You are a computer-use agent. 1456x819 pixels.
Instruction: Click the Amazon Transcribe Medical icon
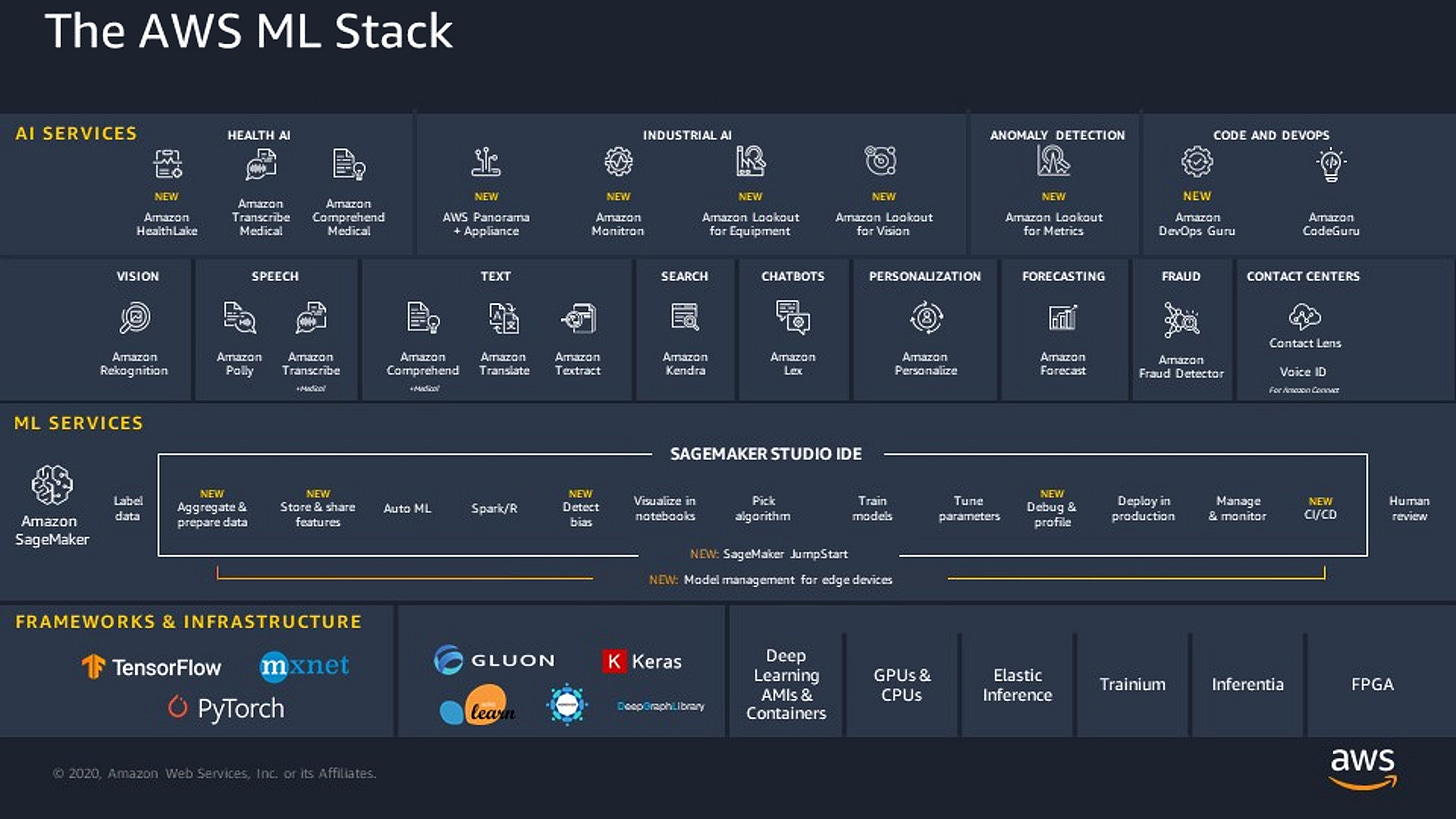coord(261,164)
